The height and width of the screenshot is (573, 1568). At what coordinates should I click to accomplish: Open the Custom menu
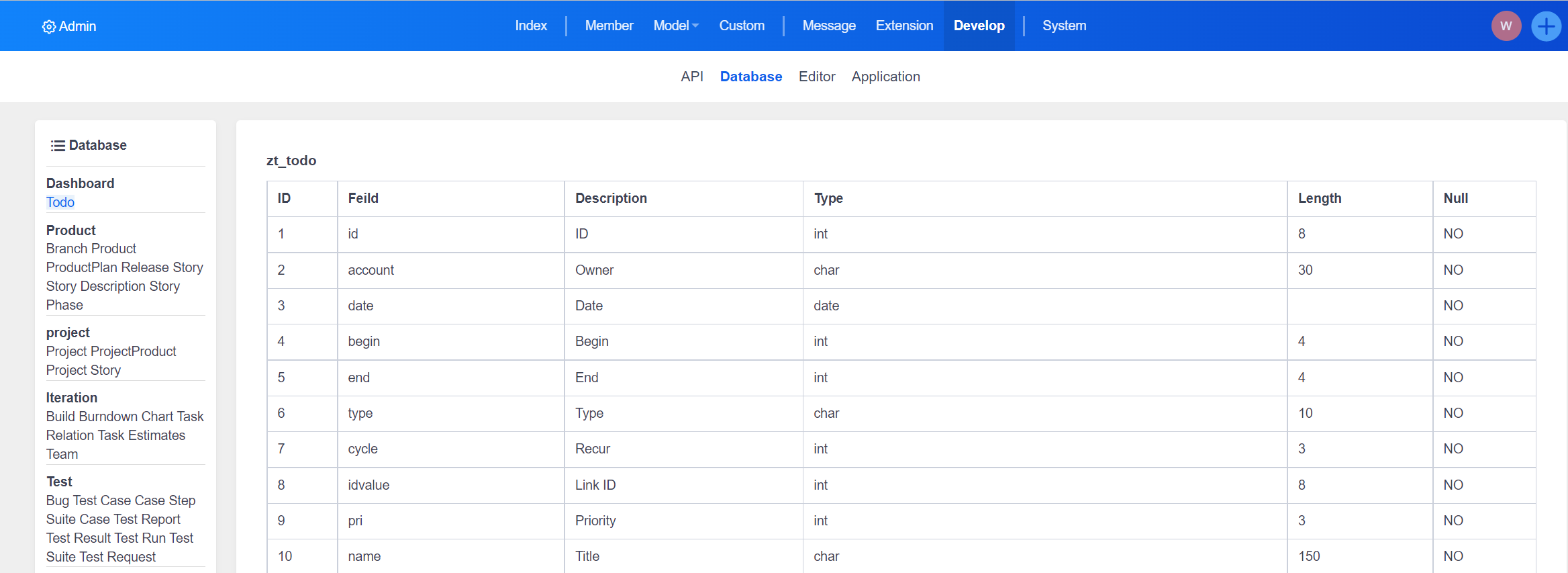742,26
